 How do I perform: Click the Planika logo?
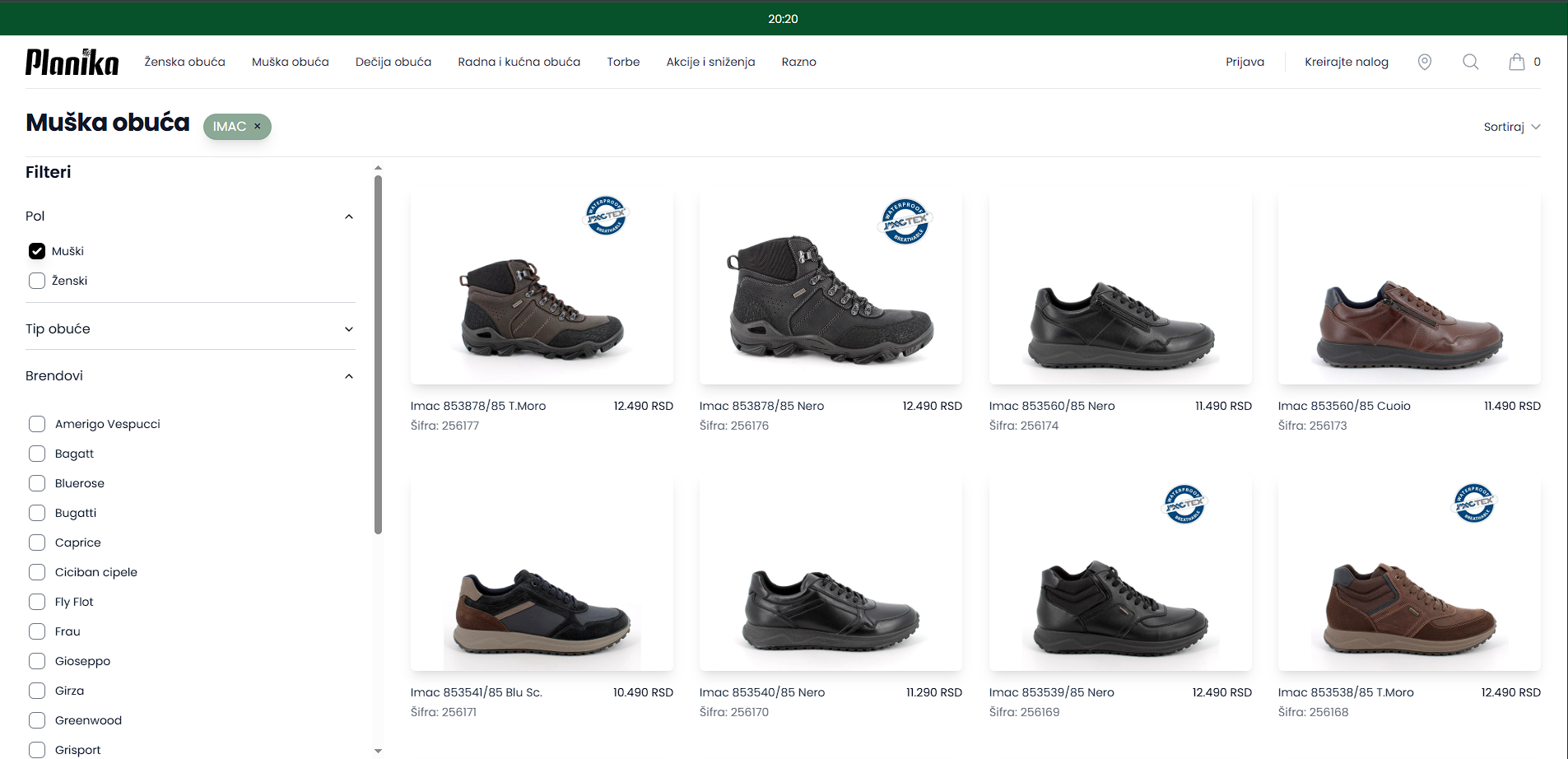72,62
